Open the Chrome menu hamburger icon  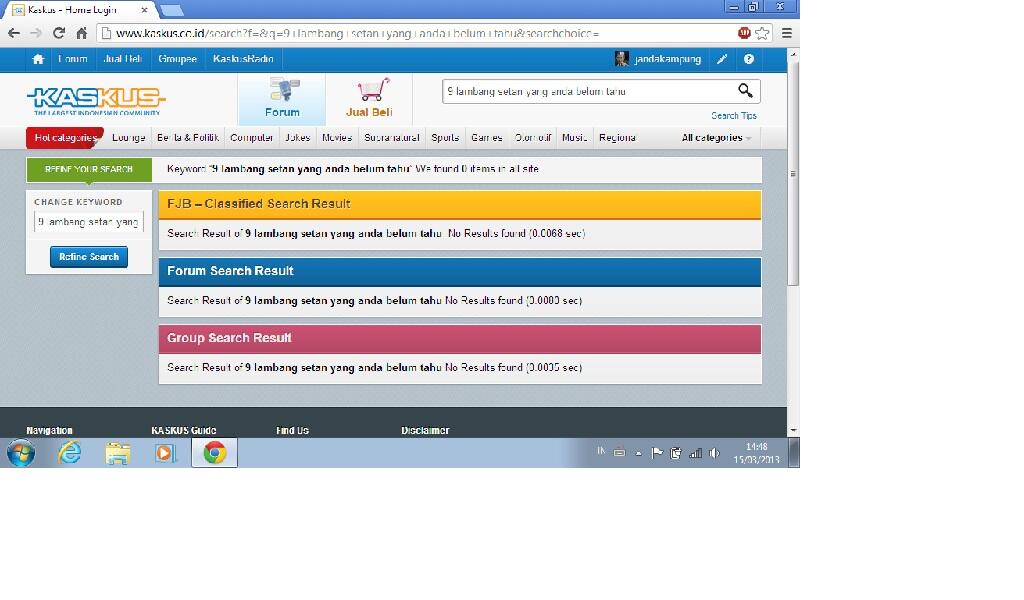787,33
